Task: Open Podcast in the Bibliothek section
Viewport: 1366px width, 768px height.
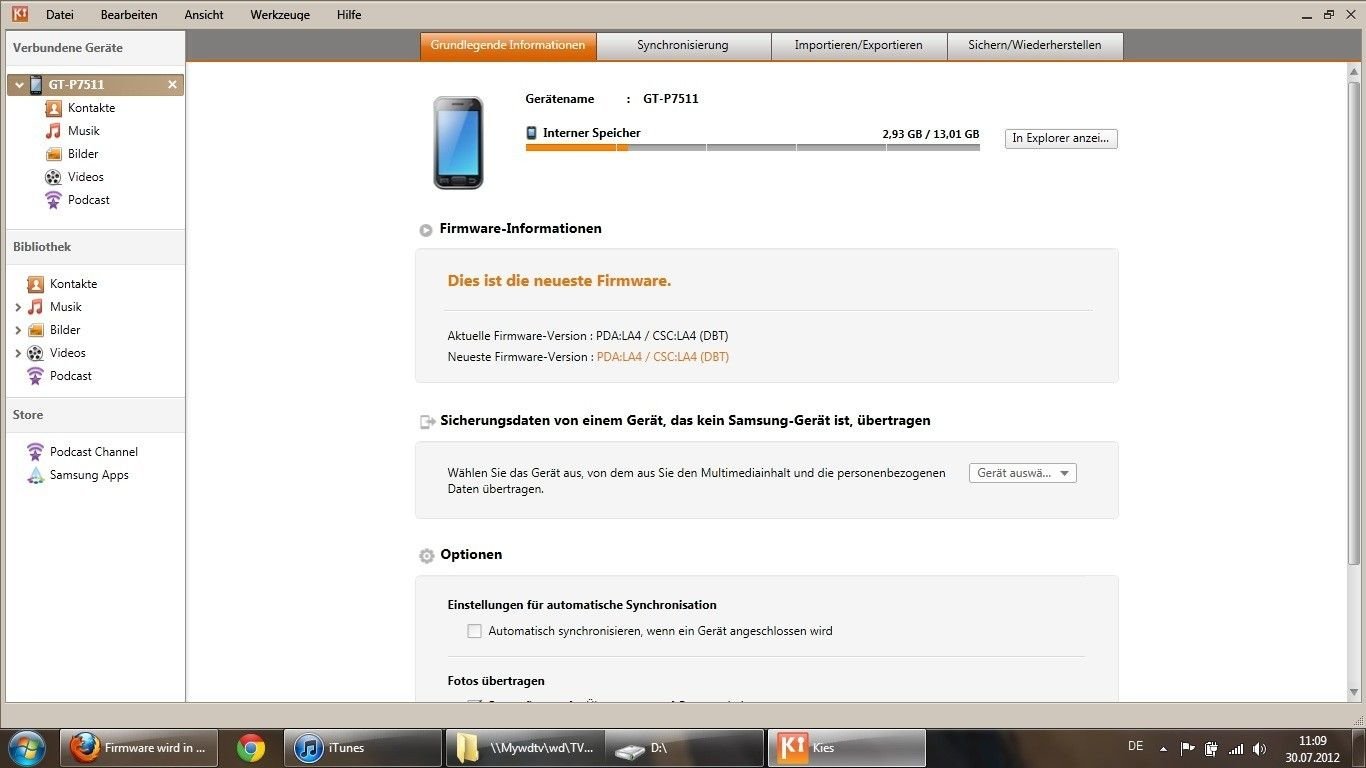Action: [70, 376]
